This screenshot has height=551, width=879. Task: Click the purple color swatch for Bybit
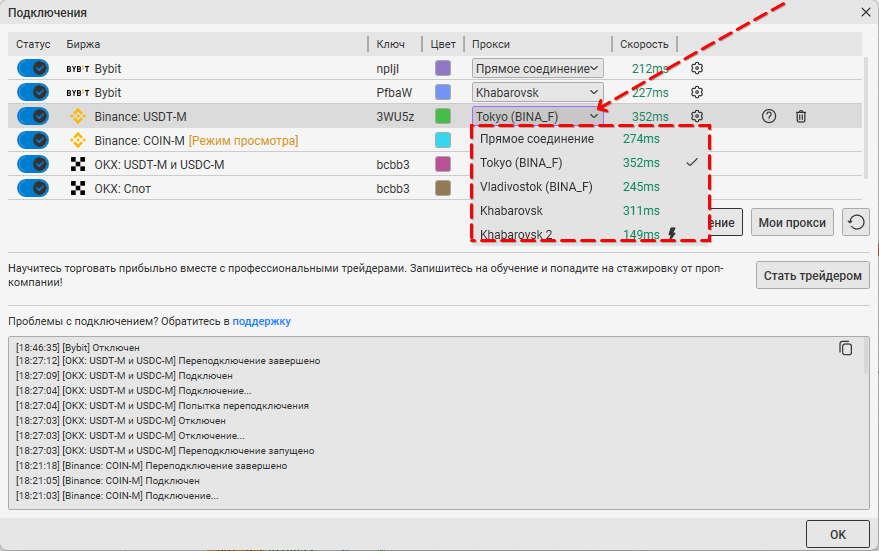443,68
